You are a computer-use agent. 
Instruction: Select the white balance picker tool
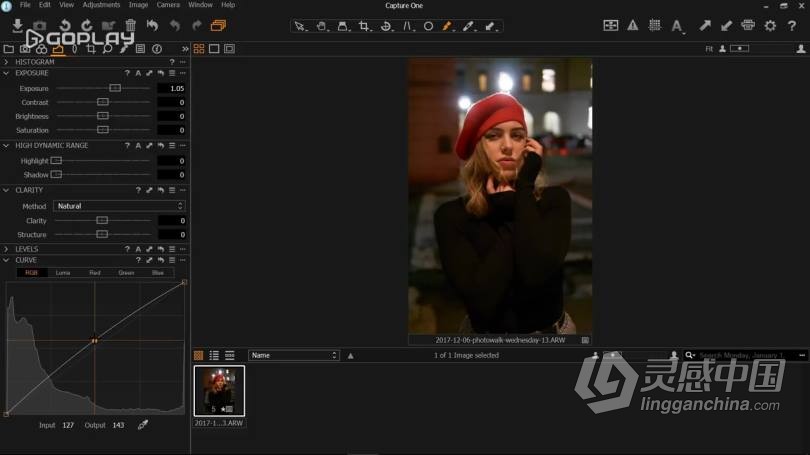[x=468, y=26]
